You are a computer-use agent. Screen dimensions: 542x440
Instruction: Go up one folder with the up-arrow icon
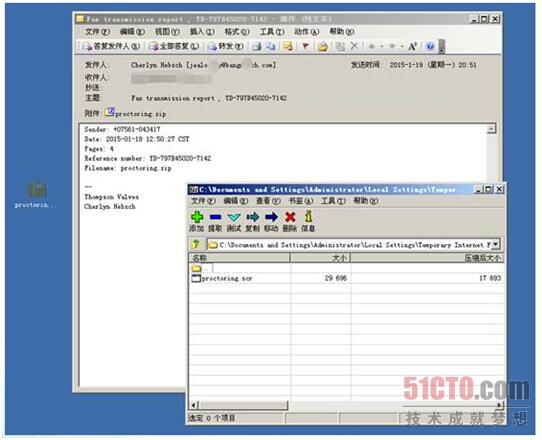click(x=196, y=244)
